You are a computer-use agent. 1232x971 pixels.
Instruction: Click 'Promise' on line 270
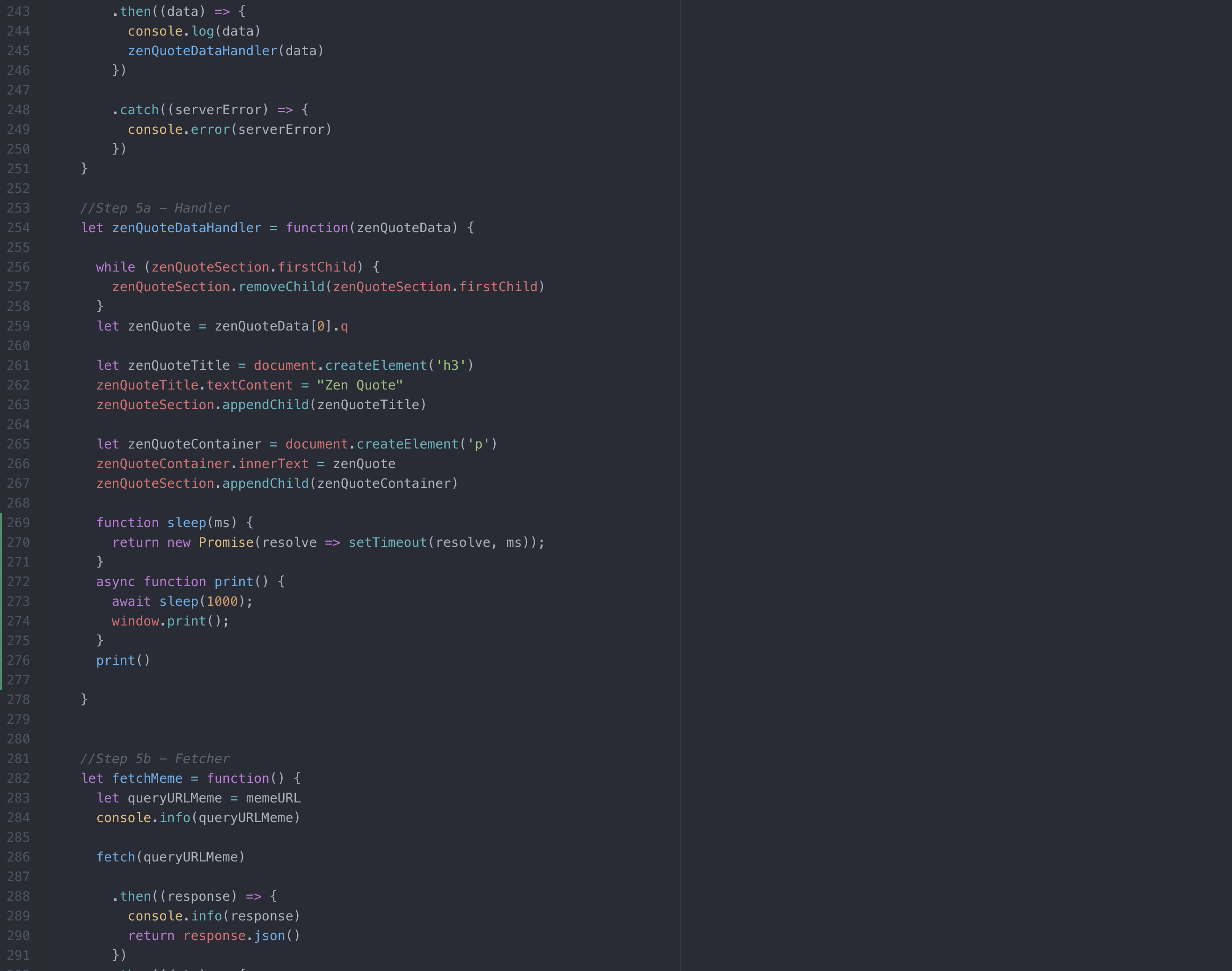[226, 543]
